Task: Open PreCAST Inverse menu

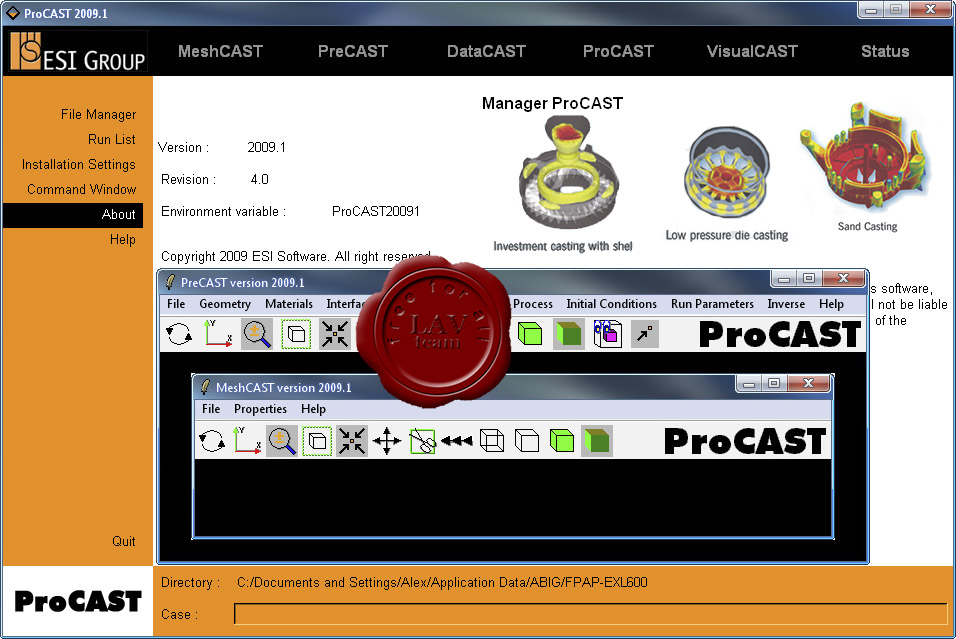Action: click(786, 304)
